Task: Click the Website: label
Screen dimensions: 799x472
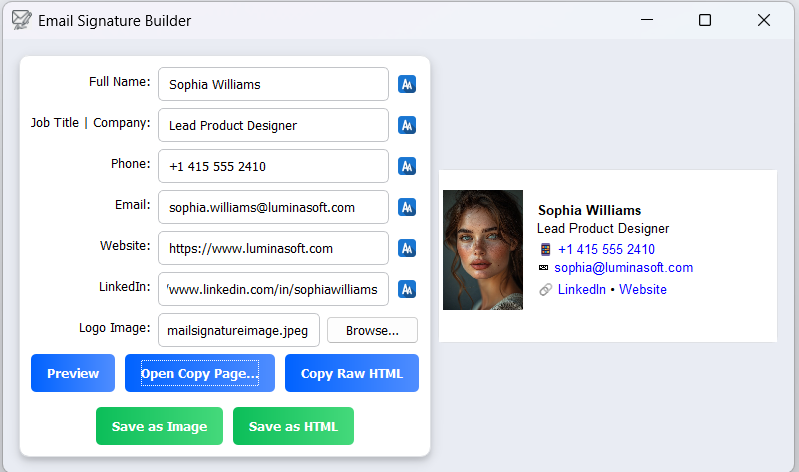Action: tap(125, 246)
